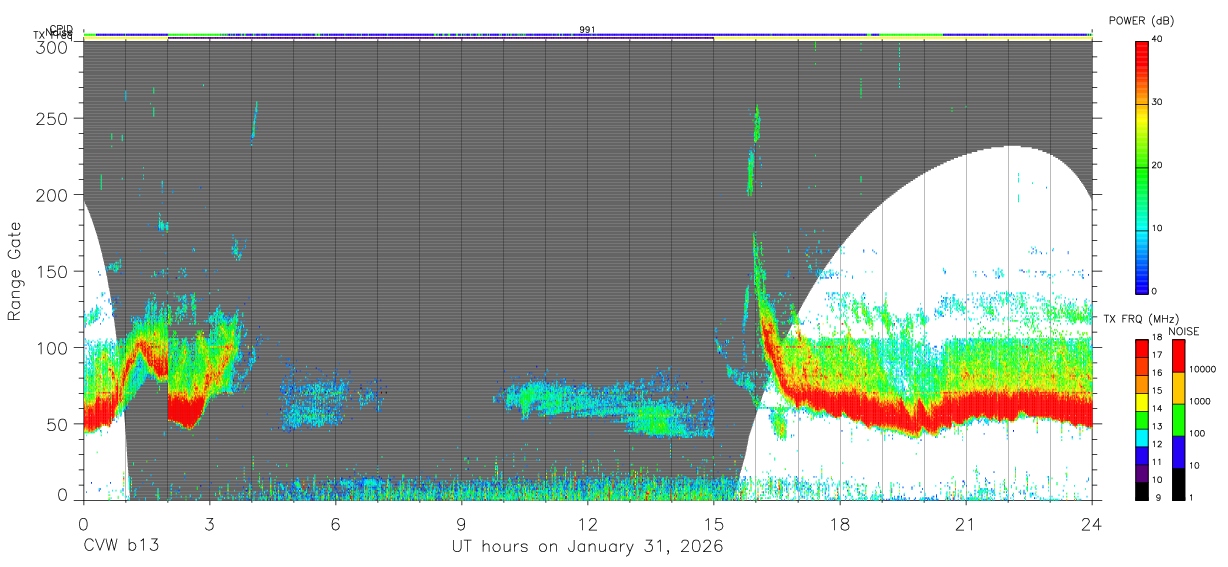Click the 'POWER (dB)' label

1141,21
